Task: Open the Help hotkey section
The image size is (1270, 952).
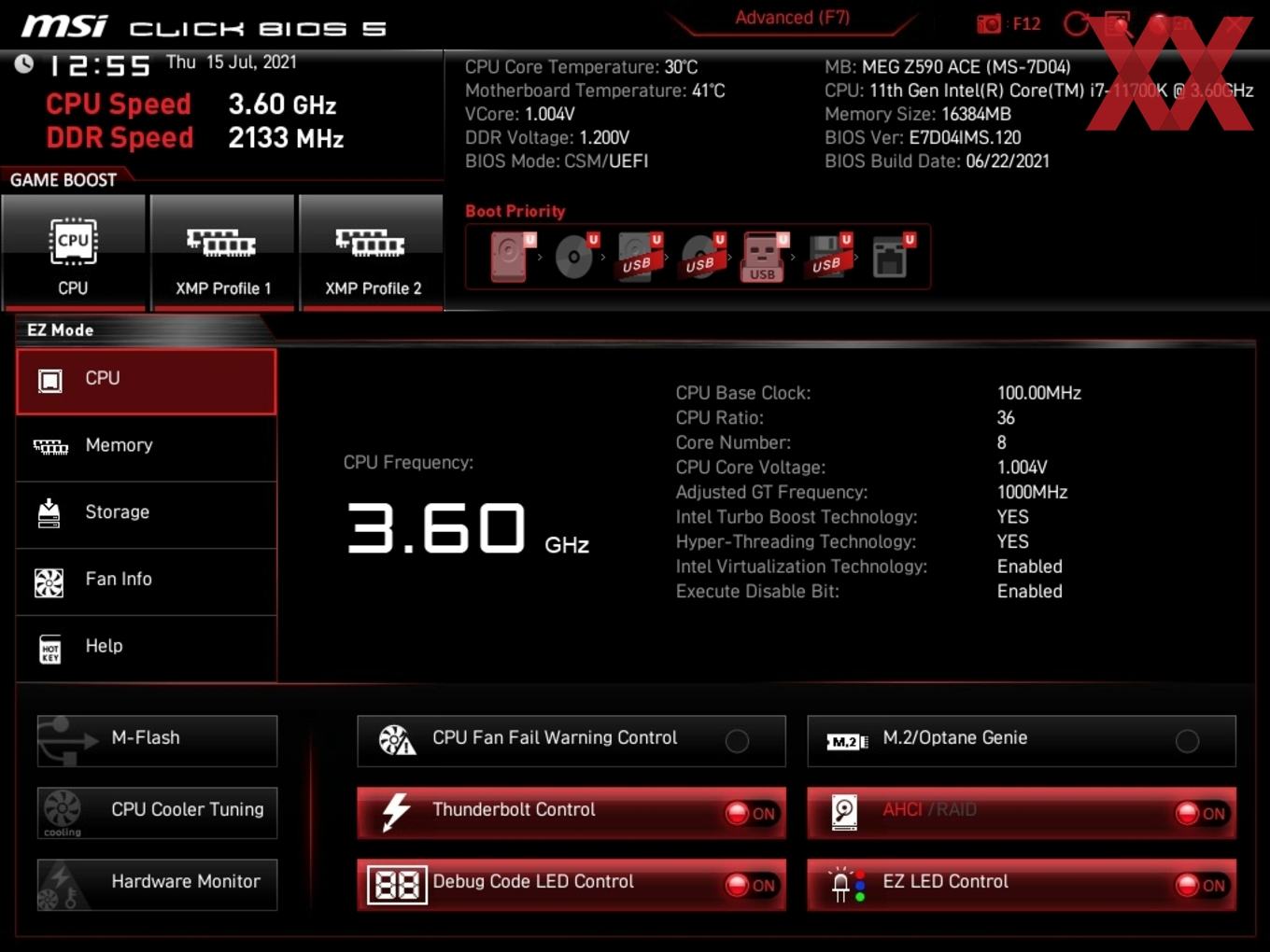Action: pyautogui.click(x=147, y=649)
